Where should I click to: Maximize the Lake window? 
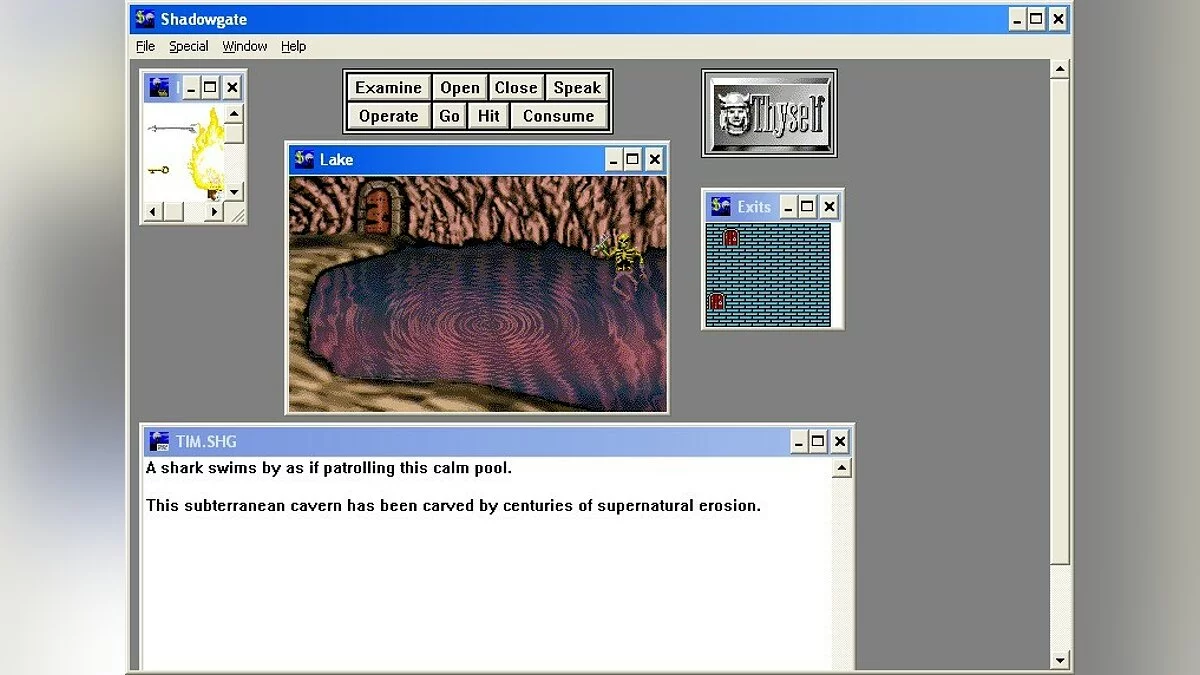click(633, 160)
